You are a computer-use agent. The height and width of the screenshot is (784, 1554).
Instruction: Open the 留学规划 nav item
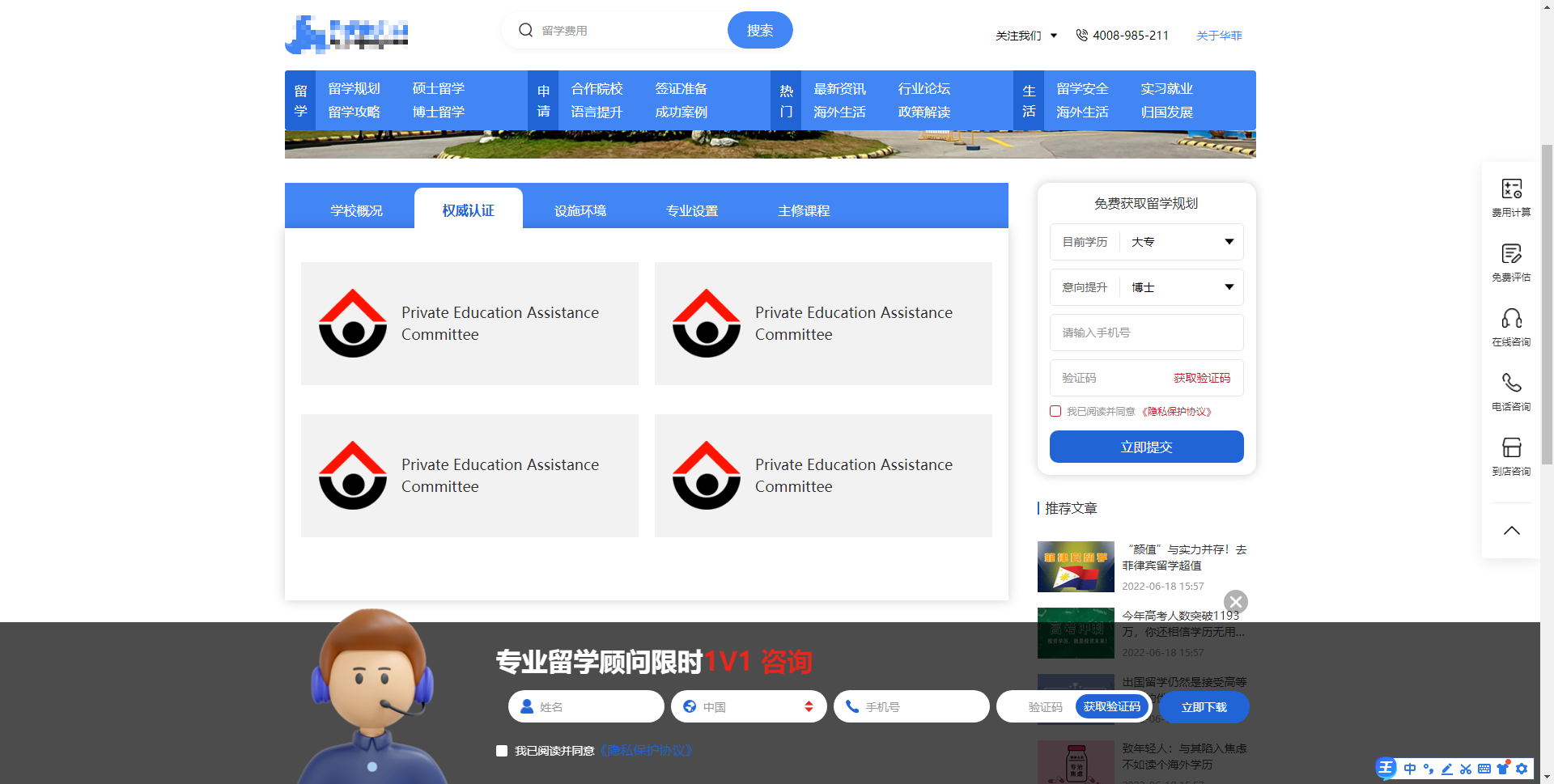click(x=354, y=88)
